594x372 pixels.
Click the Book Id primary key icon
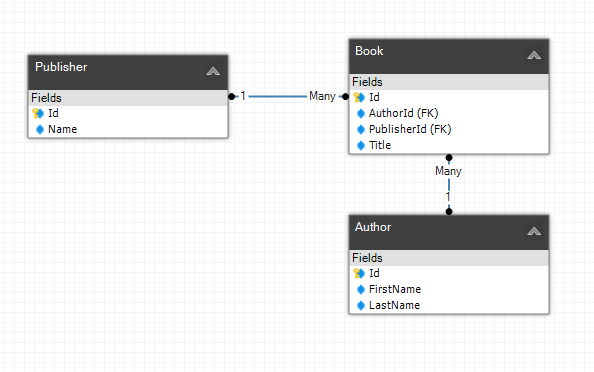click(x=359, y=97)
